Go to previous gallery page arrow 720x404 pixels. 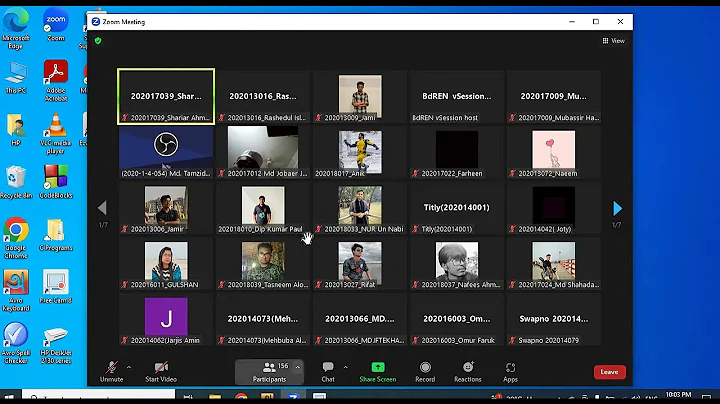pyautogui.click(x=102, y=208)
